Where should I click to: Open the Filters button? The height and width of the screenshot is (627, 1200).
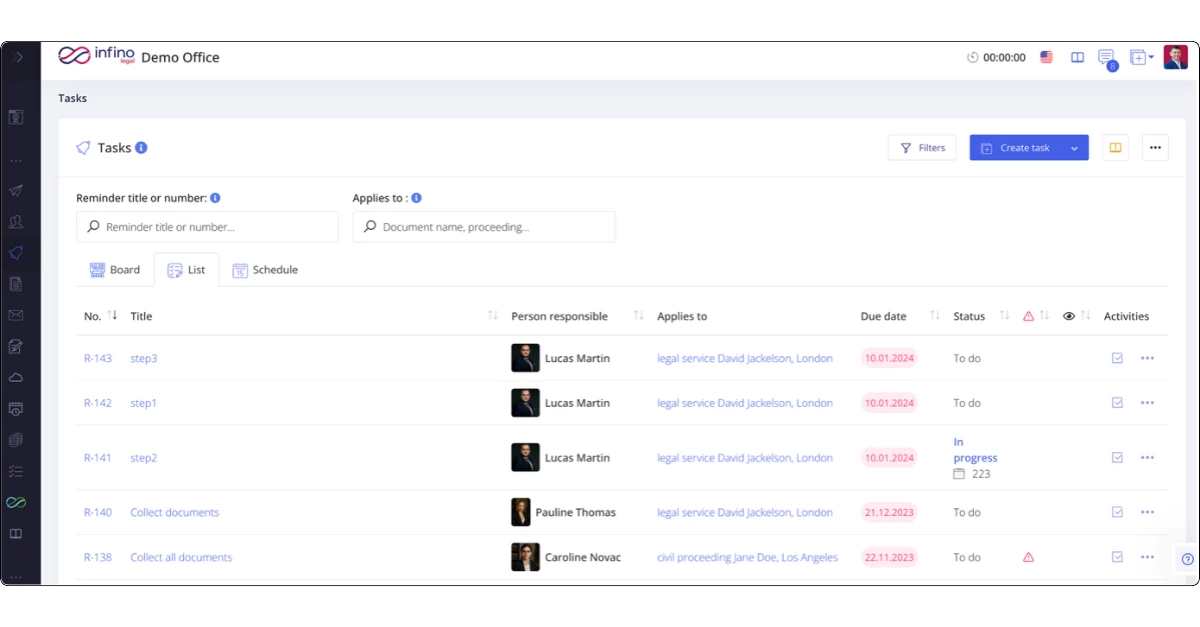(922, 148)
